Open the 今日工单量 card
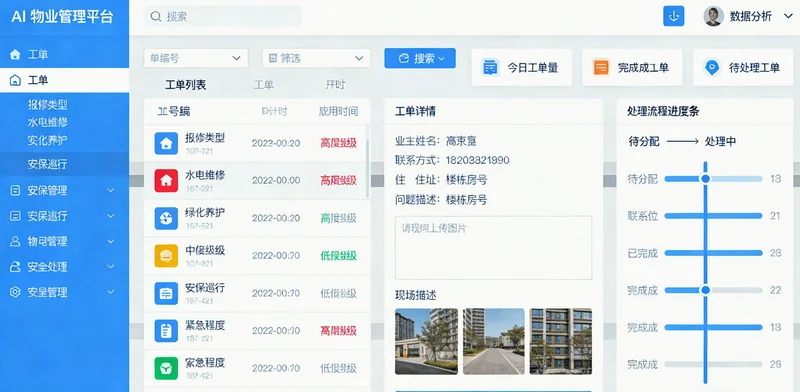 tap(521, 67)
